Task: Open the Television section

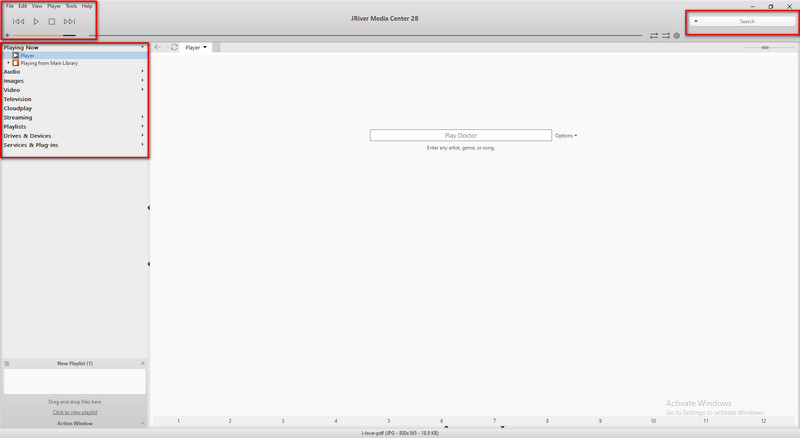Action: [x=17, y=99]
